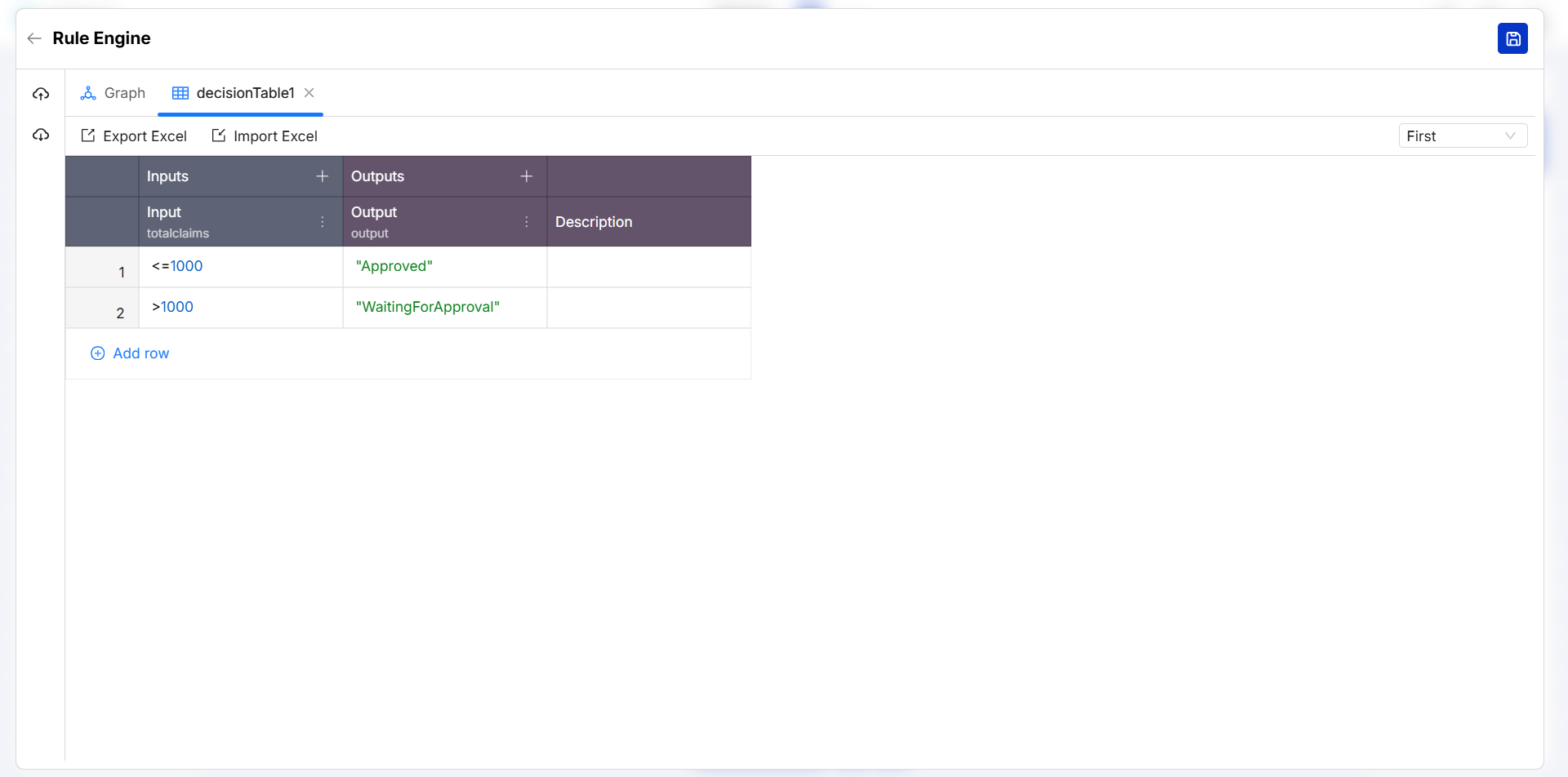
Task: Click the Description cell in row 1
Action: 649,267
